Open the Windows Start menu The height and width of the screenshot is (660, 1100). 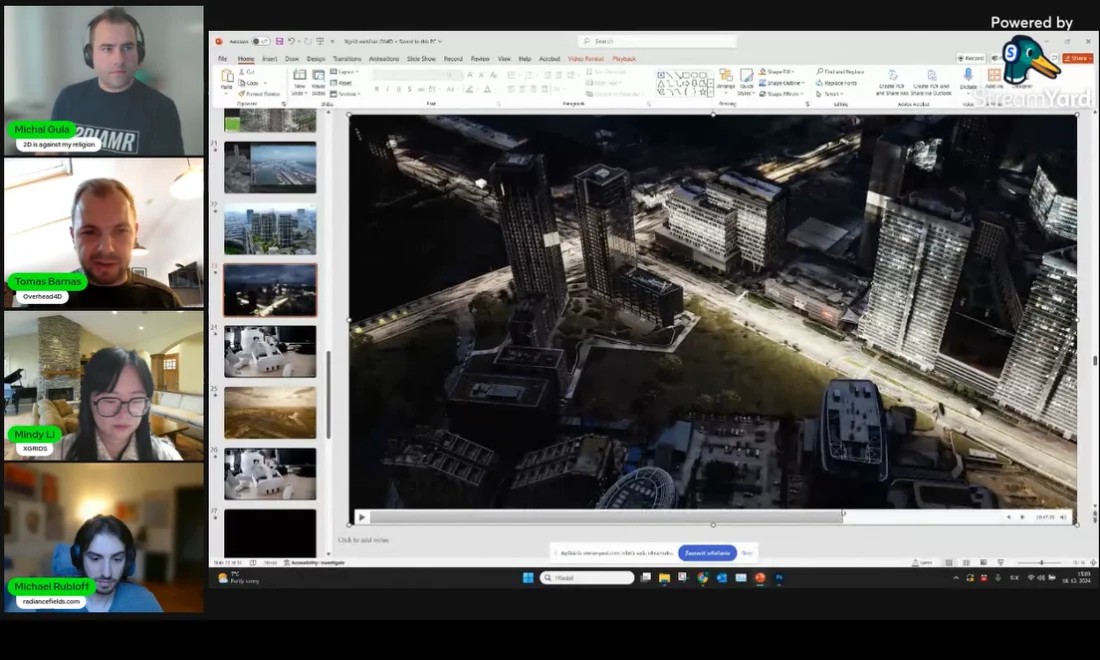point(528,578)
